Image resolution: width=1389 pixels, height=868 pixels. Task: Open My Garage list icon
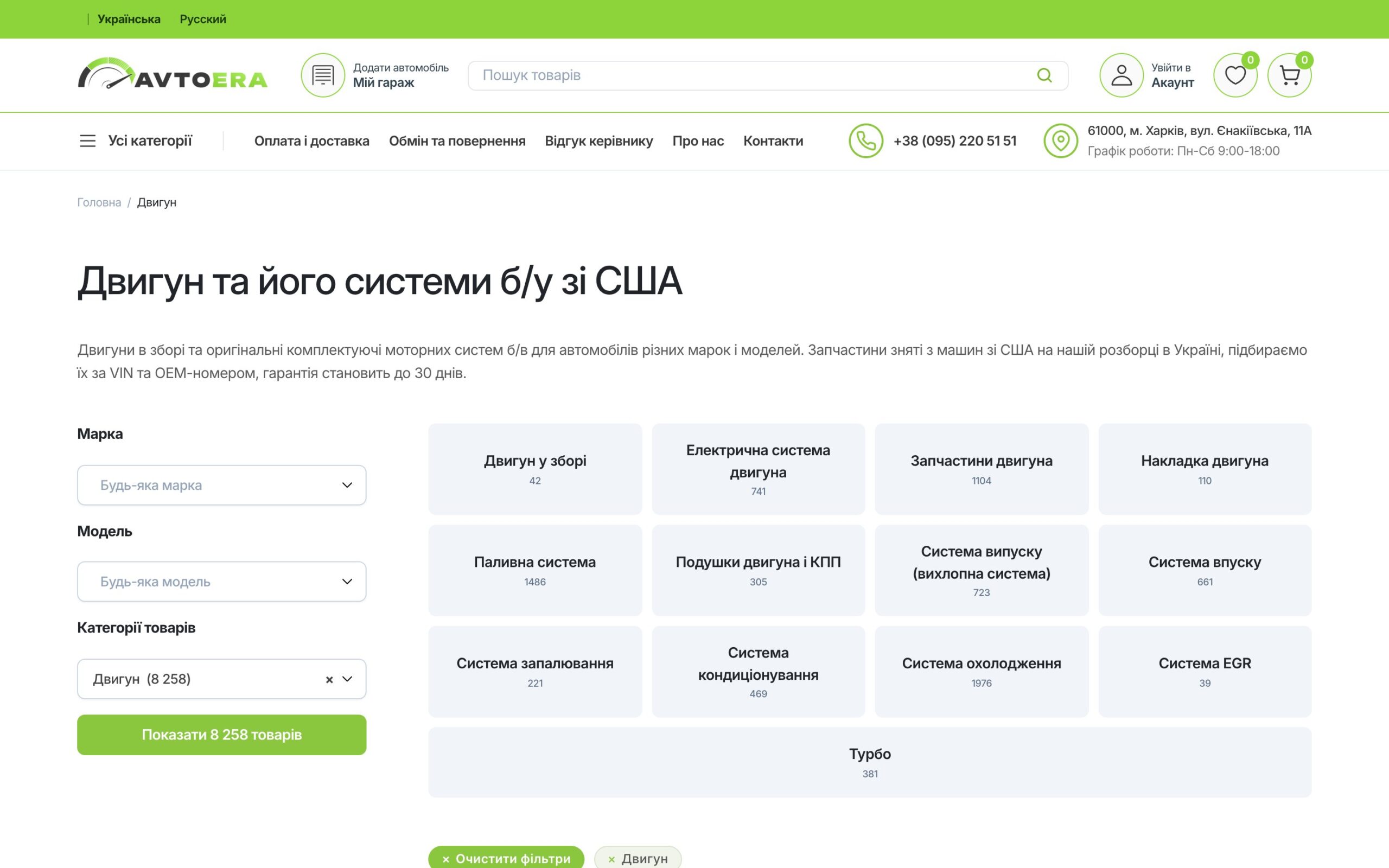click(x=323, y=75)
